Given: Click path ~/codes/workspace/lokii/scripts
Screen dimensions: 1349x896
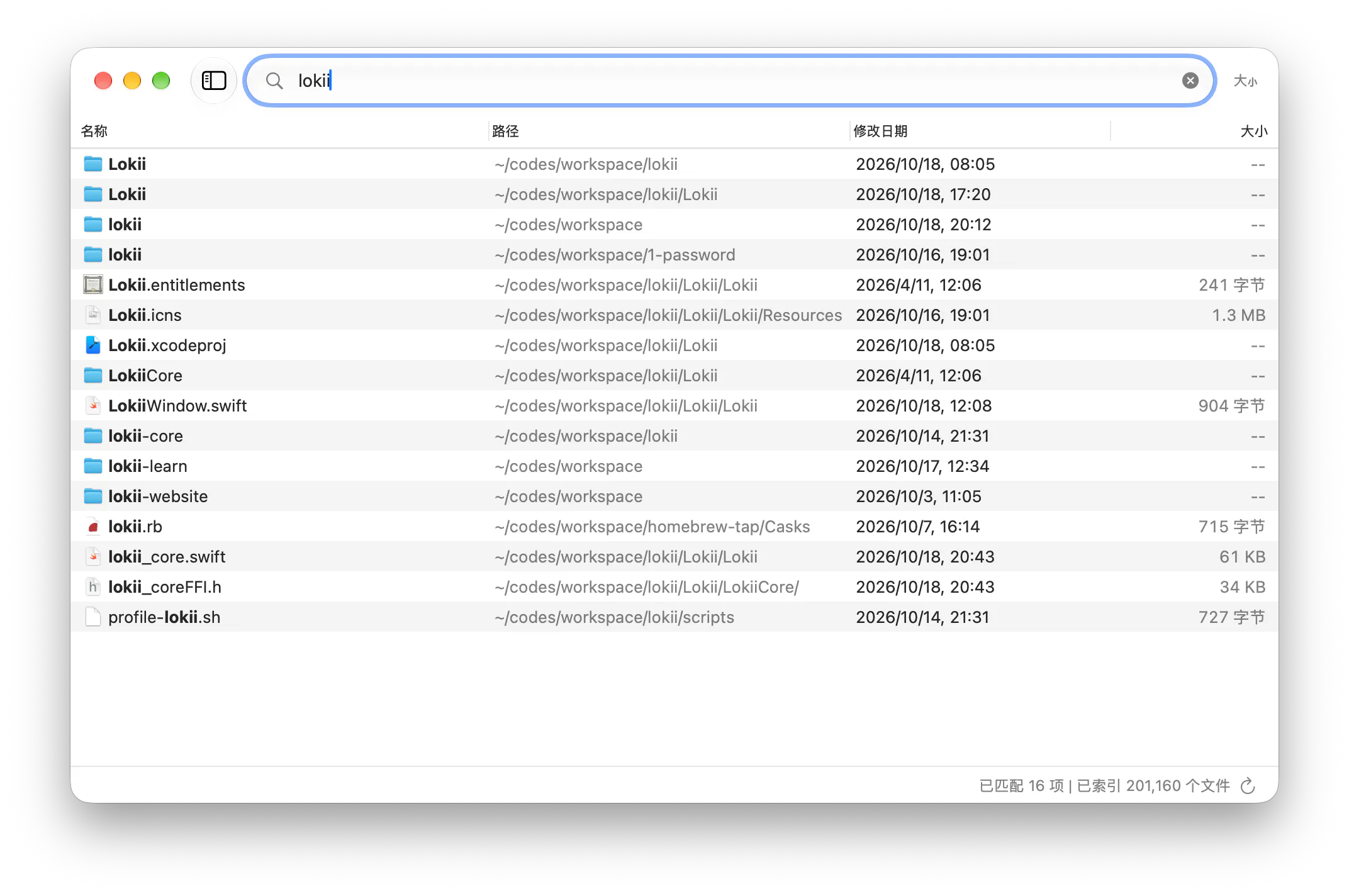Looking at the screenshot, I should pyautogui.click(x=615, y=617).
